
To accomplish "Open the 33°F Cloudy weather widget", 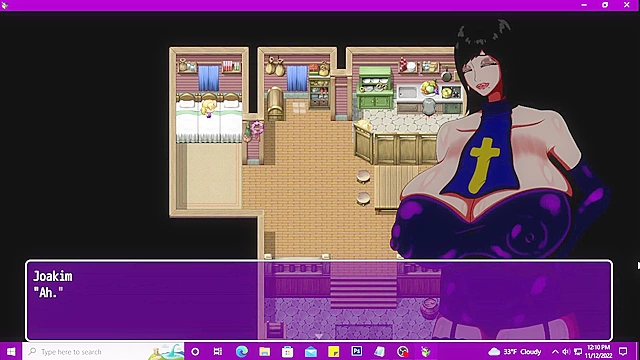I will coord(515,351).
